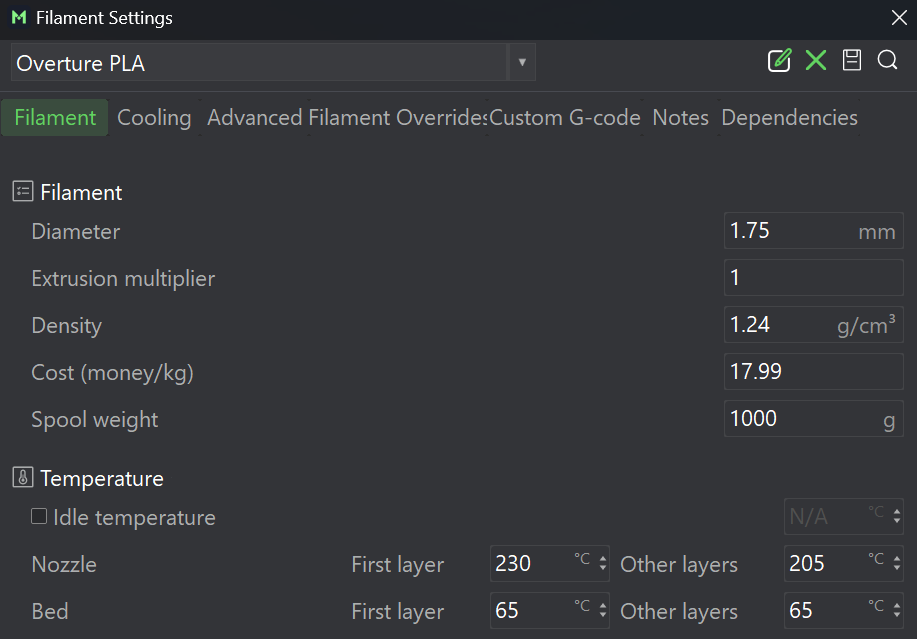
Task: Click the Filament Settings window title text
Action: (x=104, y=18)
